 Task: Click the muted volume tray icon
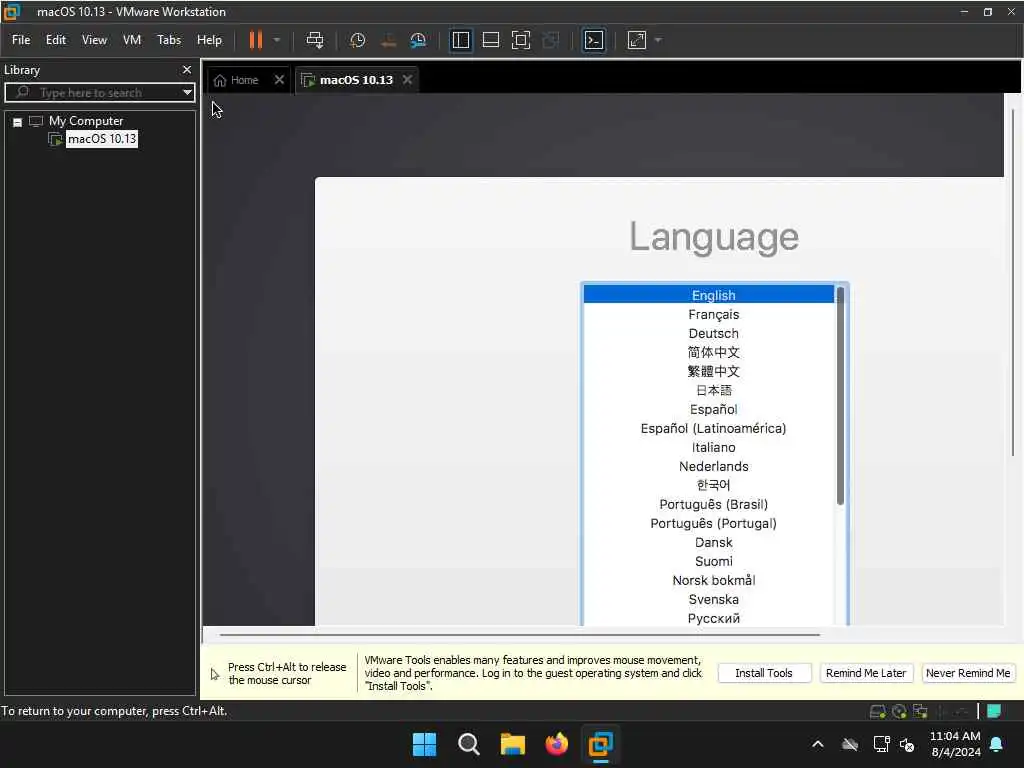tap(906, 744)
